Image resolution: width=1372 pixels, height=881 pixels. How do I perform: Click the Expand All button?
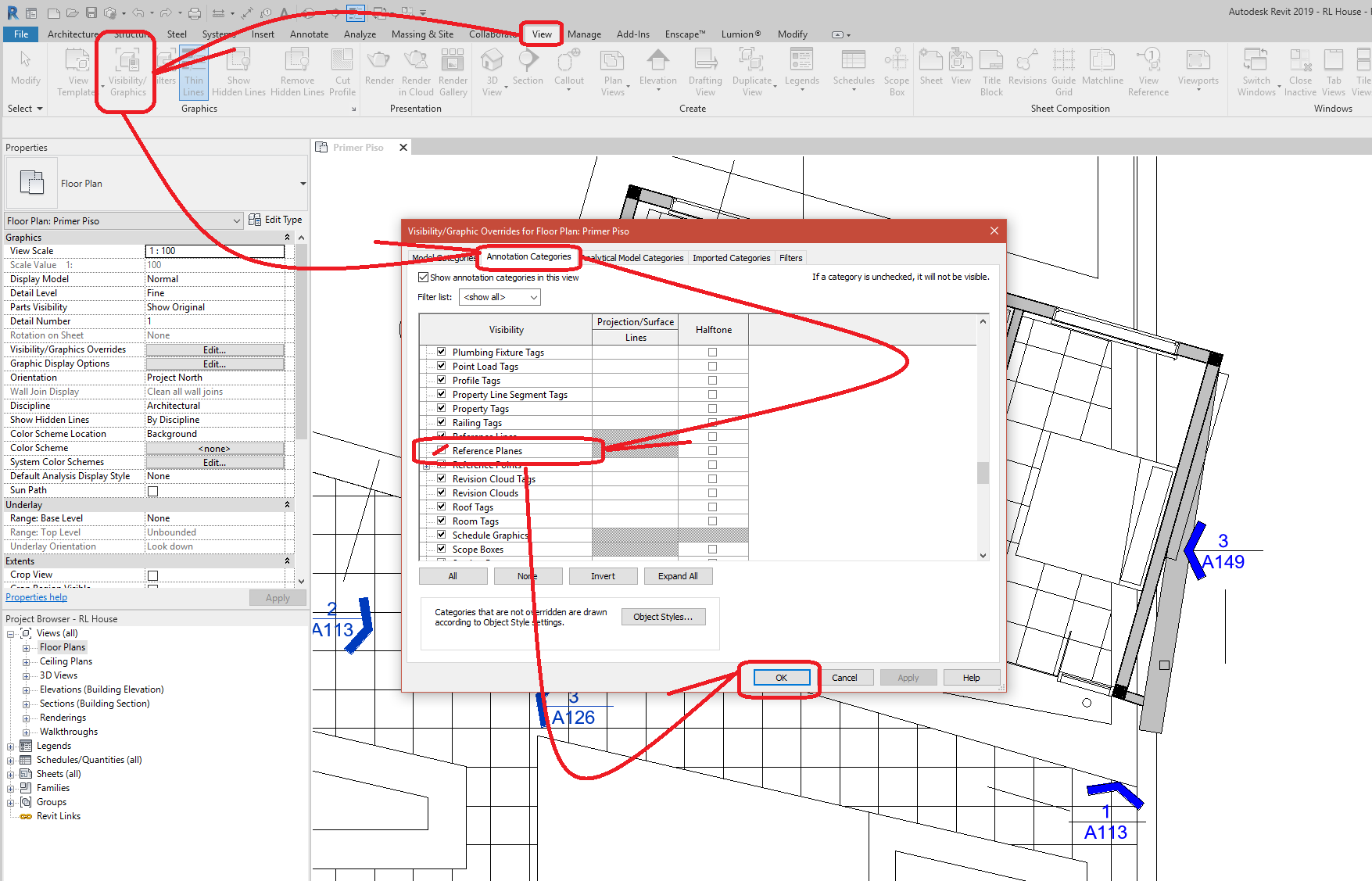[678, 576]
